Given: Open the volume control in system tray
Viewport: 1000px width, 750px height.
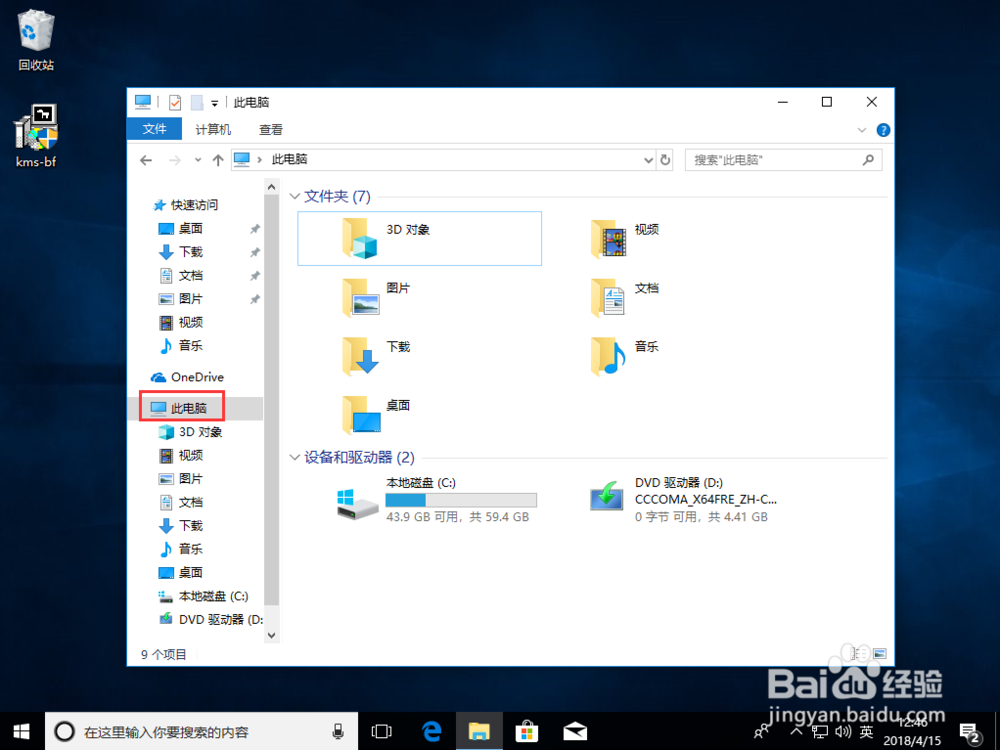Looking at the screenshot, I should tap(843, 732).
